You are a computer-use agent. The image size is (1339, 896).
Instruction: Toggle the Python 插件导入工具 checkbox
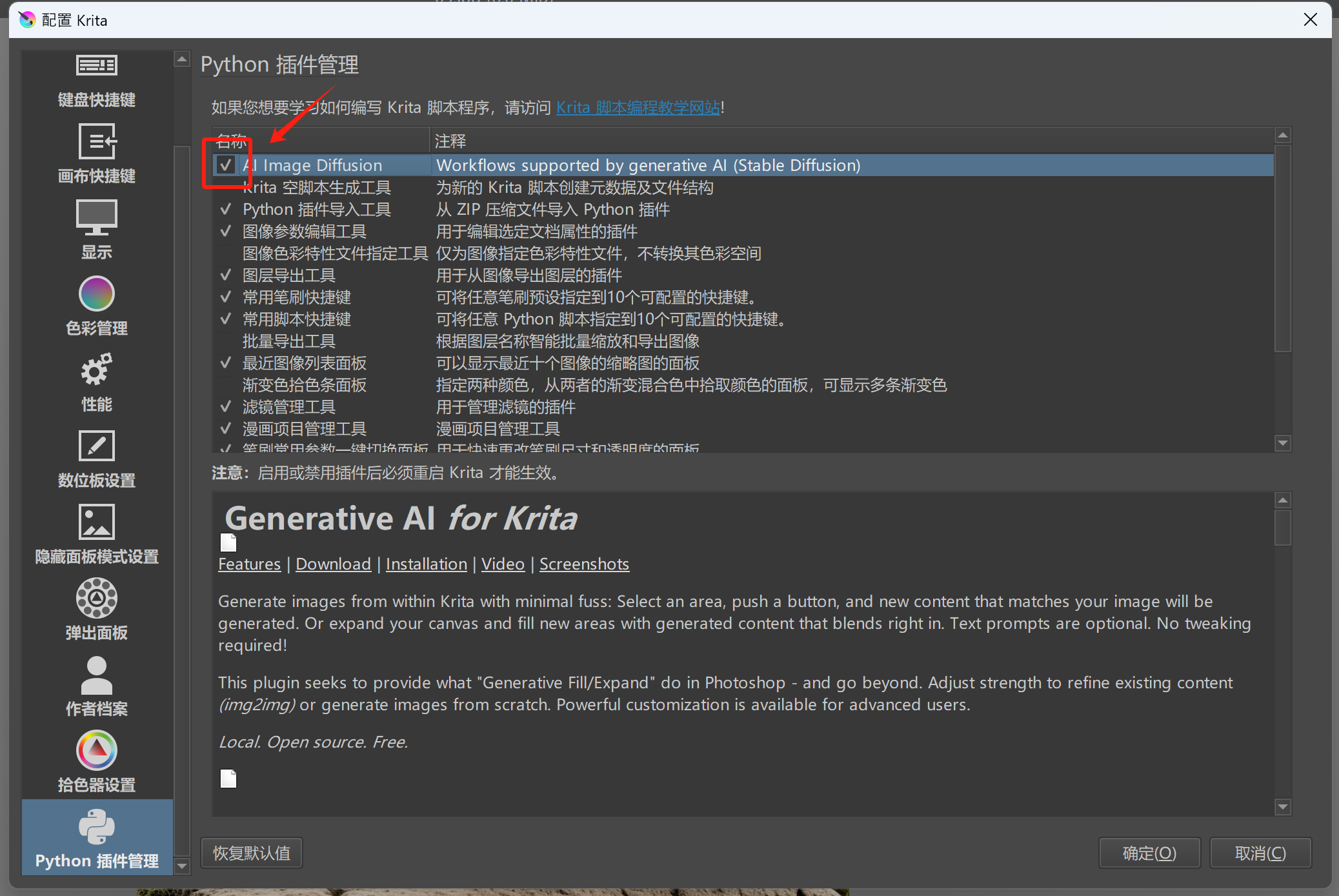[225, 209]
